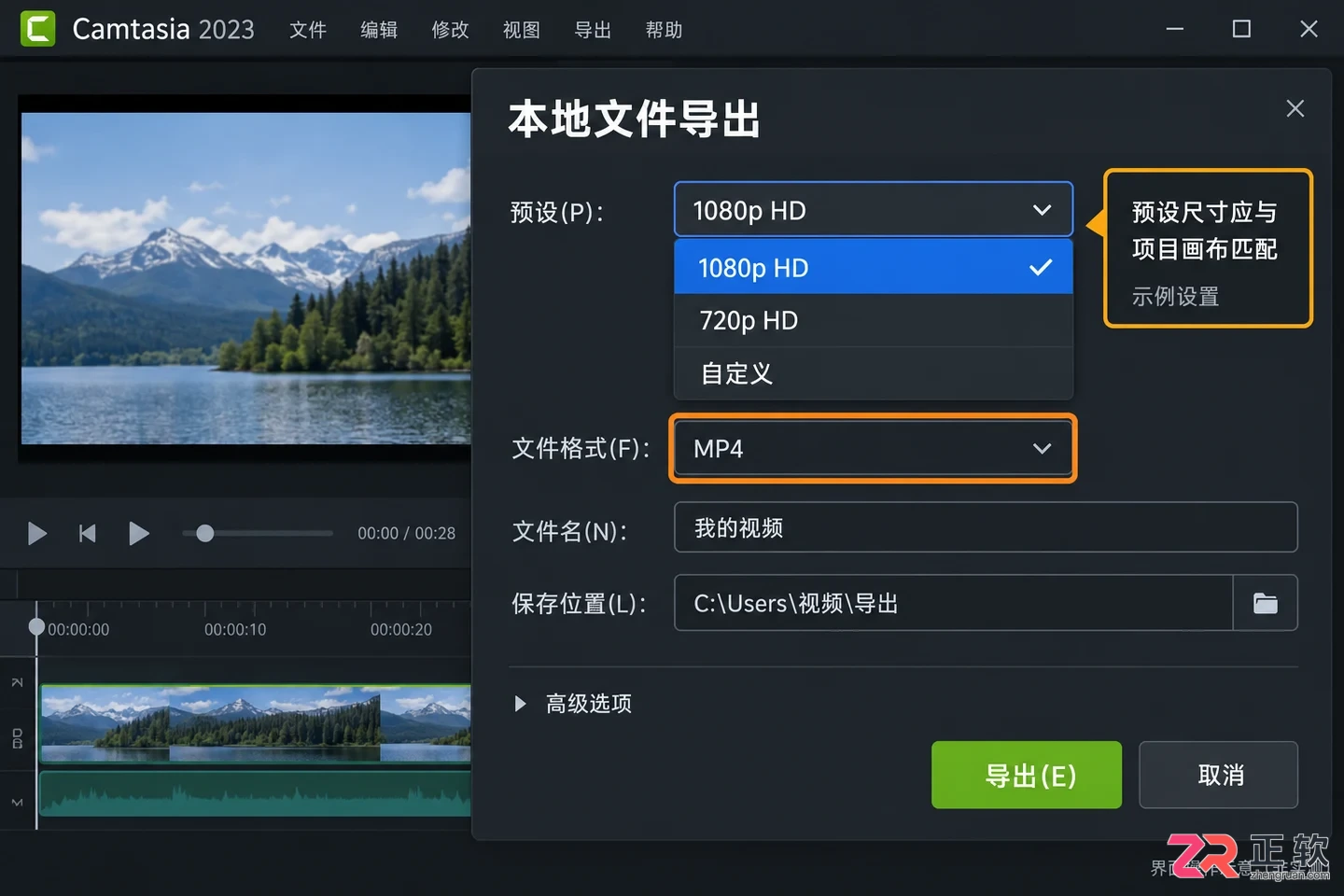Click the 保存位置 path field
Image resolution: width=1344 pixels, height=896 pixels.
(953, 603)
